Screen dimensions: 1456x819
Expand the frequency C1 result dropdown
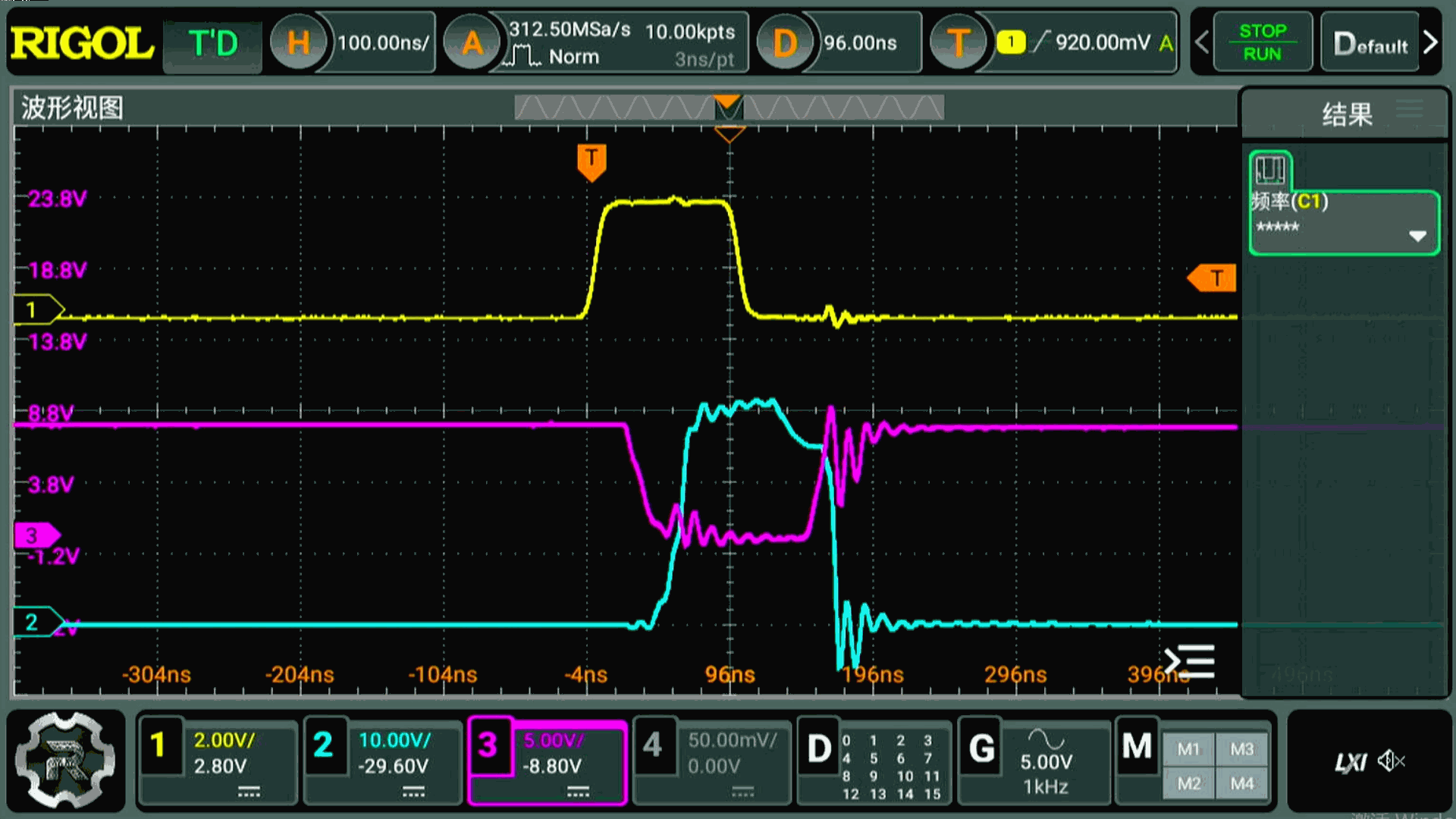[1417, 236]
